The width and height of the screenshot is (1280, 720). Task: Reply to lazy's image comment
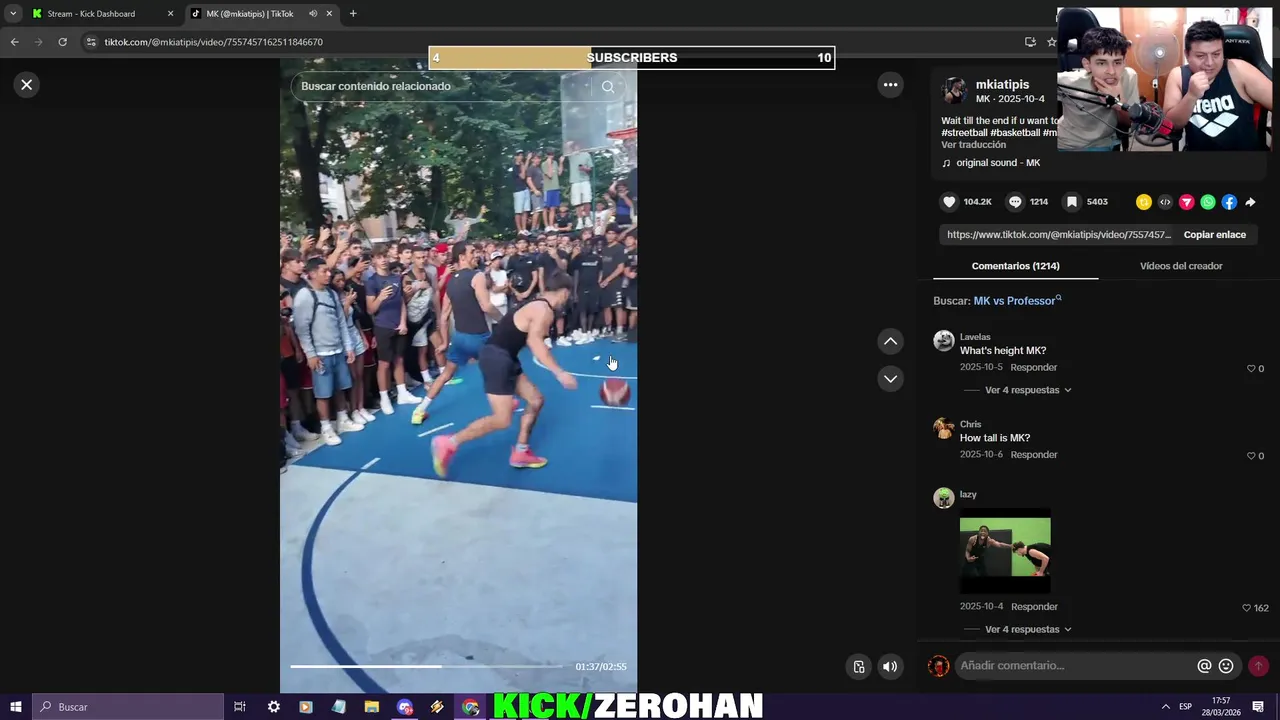coord(1033,607)
